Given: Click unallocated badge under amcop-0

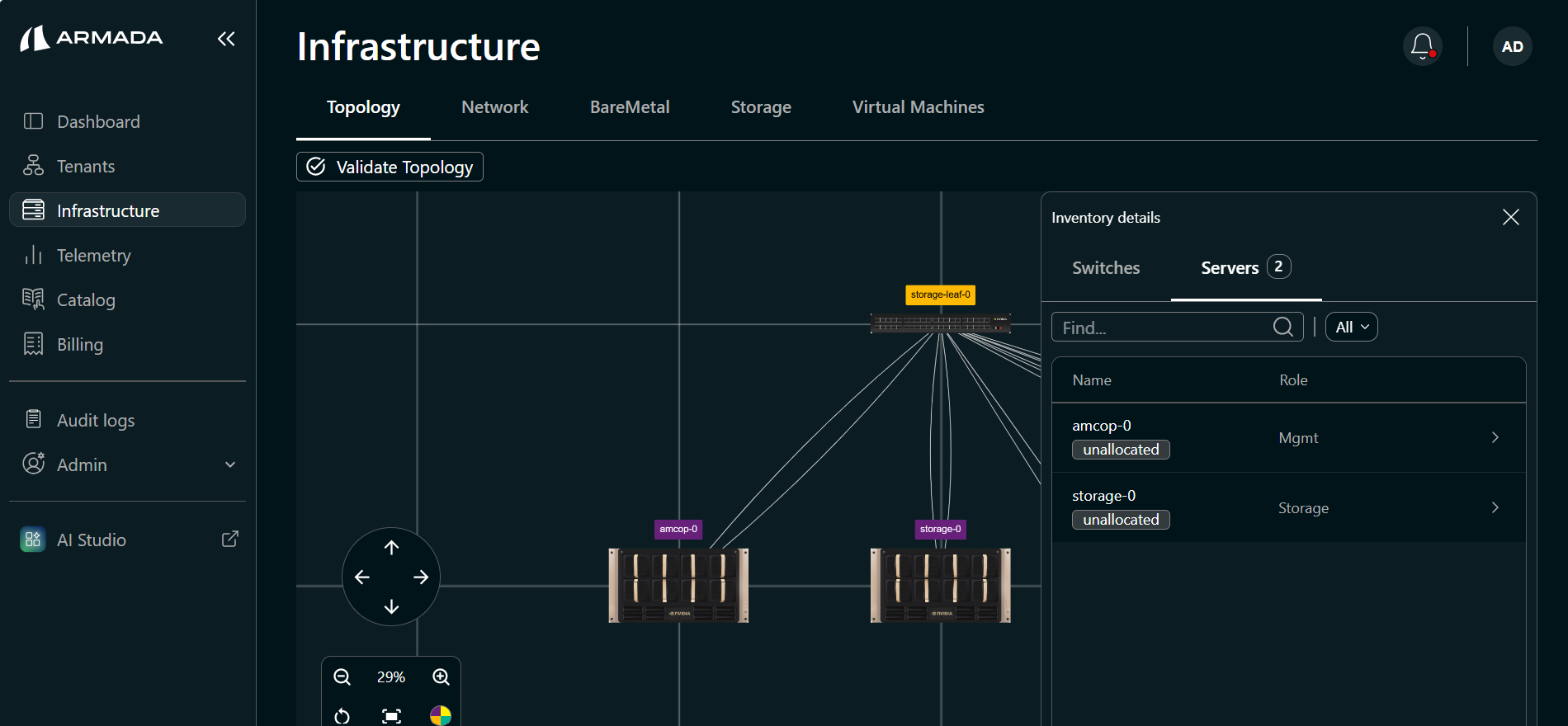Looking at the screenshot, I should [1121, 450].
